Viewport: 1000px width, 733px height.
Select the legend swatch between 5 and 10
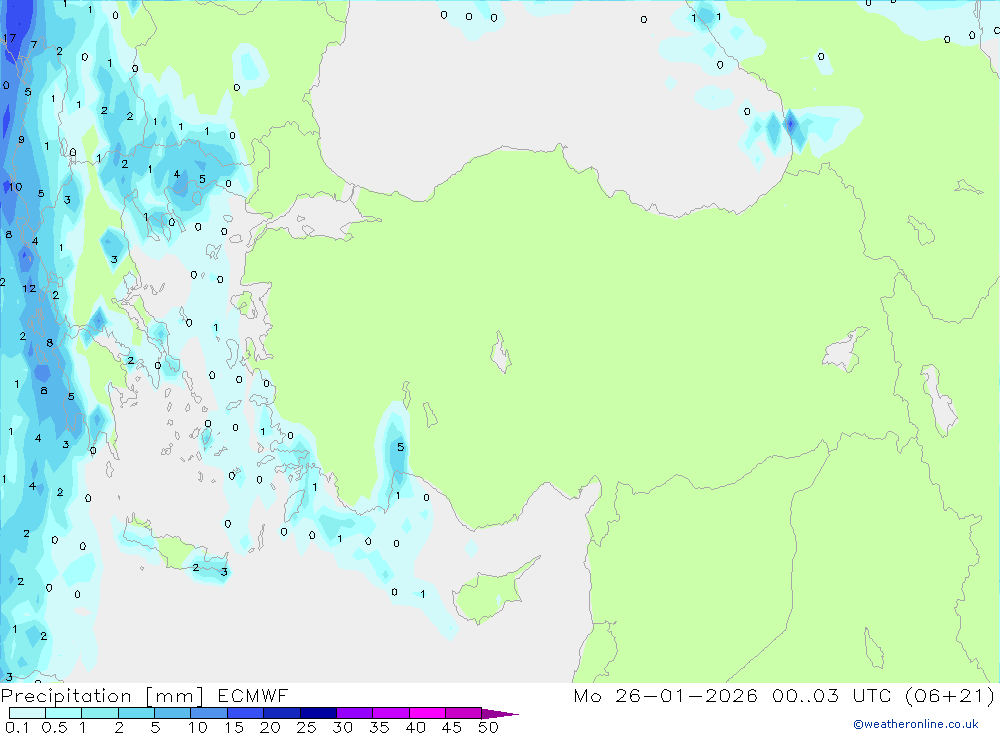172,713
